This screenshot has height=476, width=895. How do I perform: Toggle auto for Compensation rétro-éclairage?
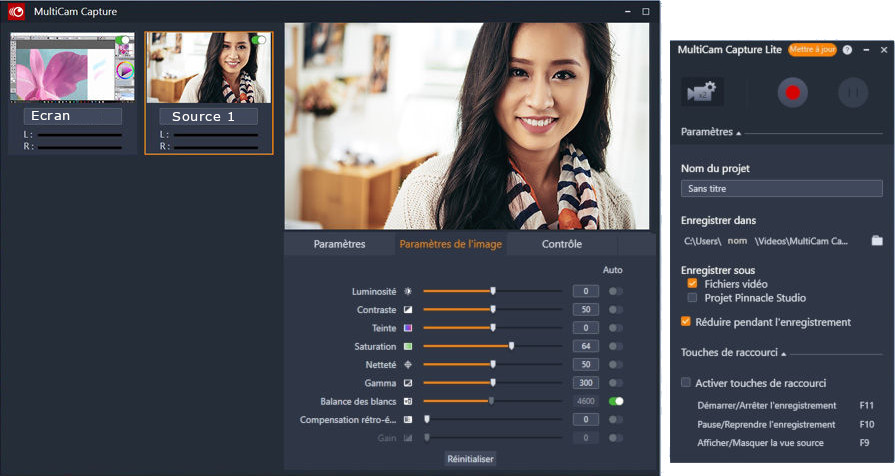pyautogui.click(x=615, y=419)
